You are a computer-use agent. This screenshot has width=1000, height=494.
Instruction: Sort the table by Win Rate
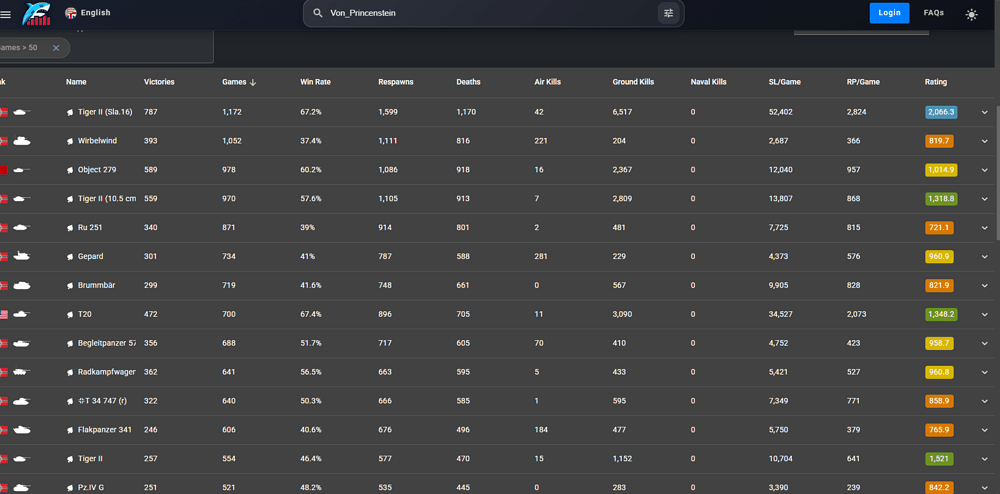pos(315,82)
